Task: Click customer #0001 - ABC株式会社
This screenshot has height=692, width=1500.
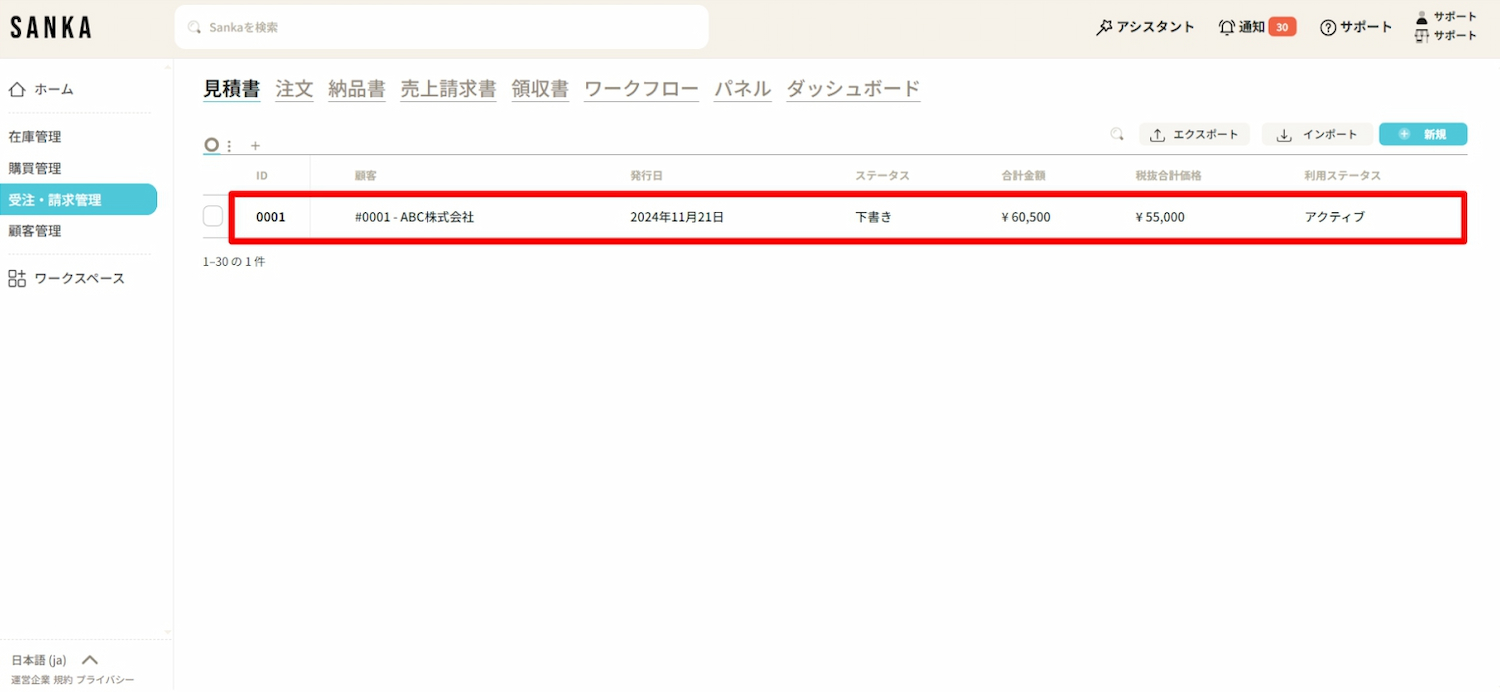Action: click(414, 216)
